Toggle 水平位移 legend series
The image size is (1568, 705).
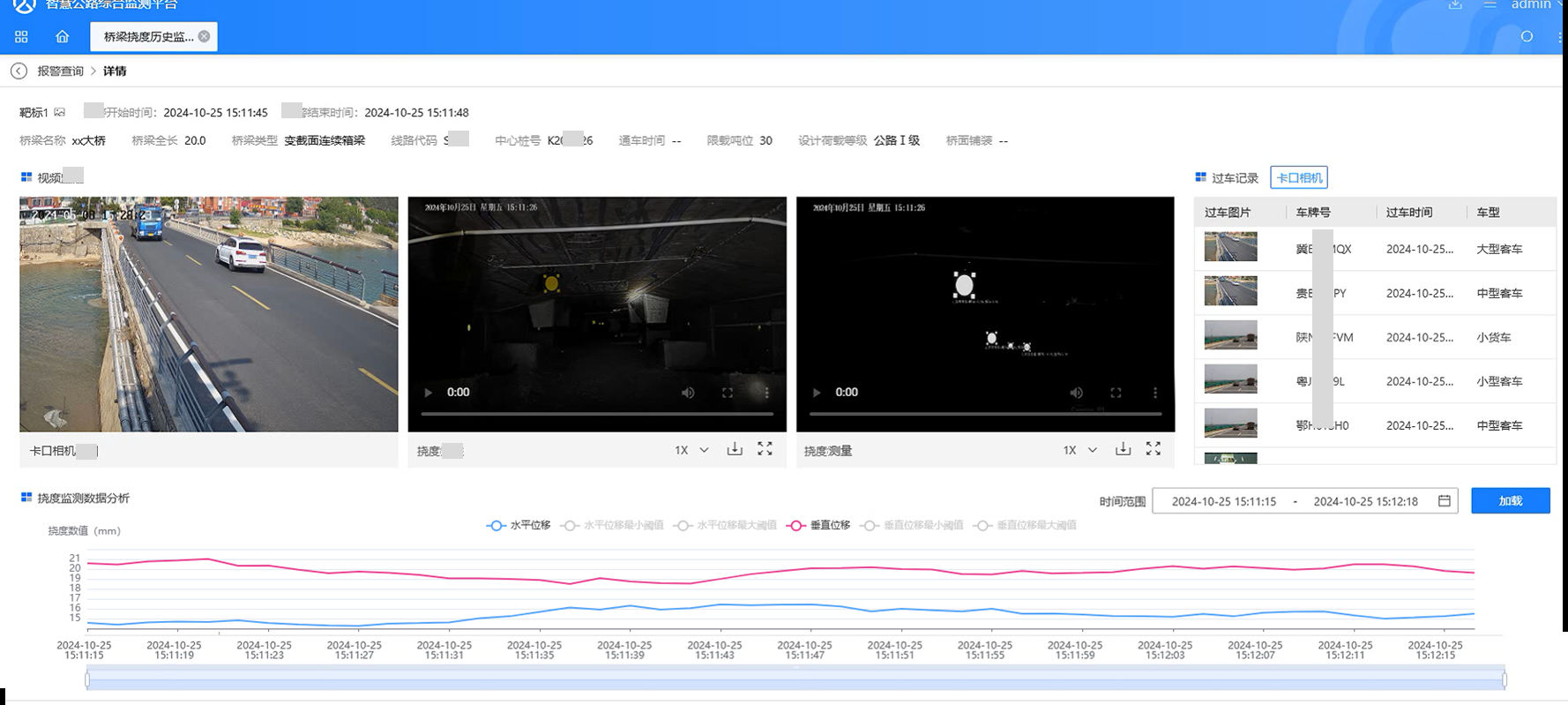pyautogui.click(x=519, y=525)
